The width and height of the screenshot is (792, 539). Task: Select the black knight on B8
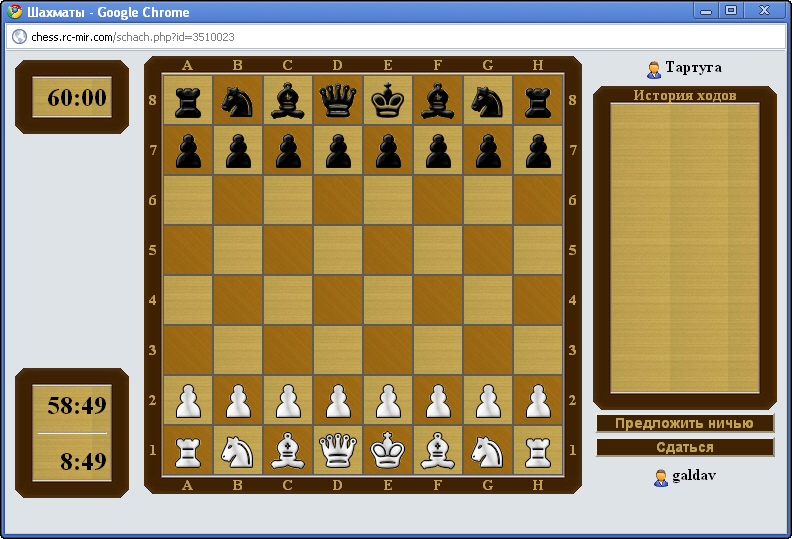[238, 100]
